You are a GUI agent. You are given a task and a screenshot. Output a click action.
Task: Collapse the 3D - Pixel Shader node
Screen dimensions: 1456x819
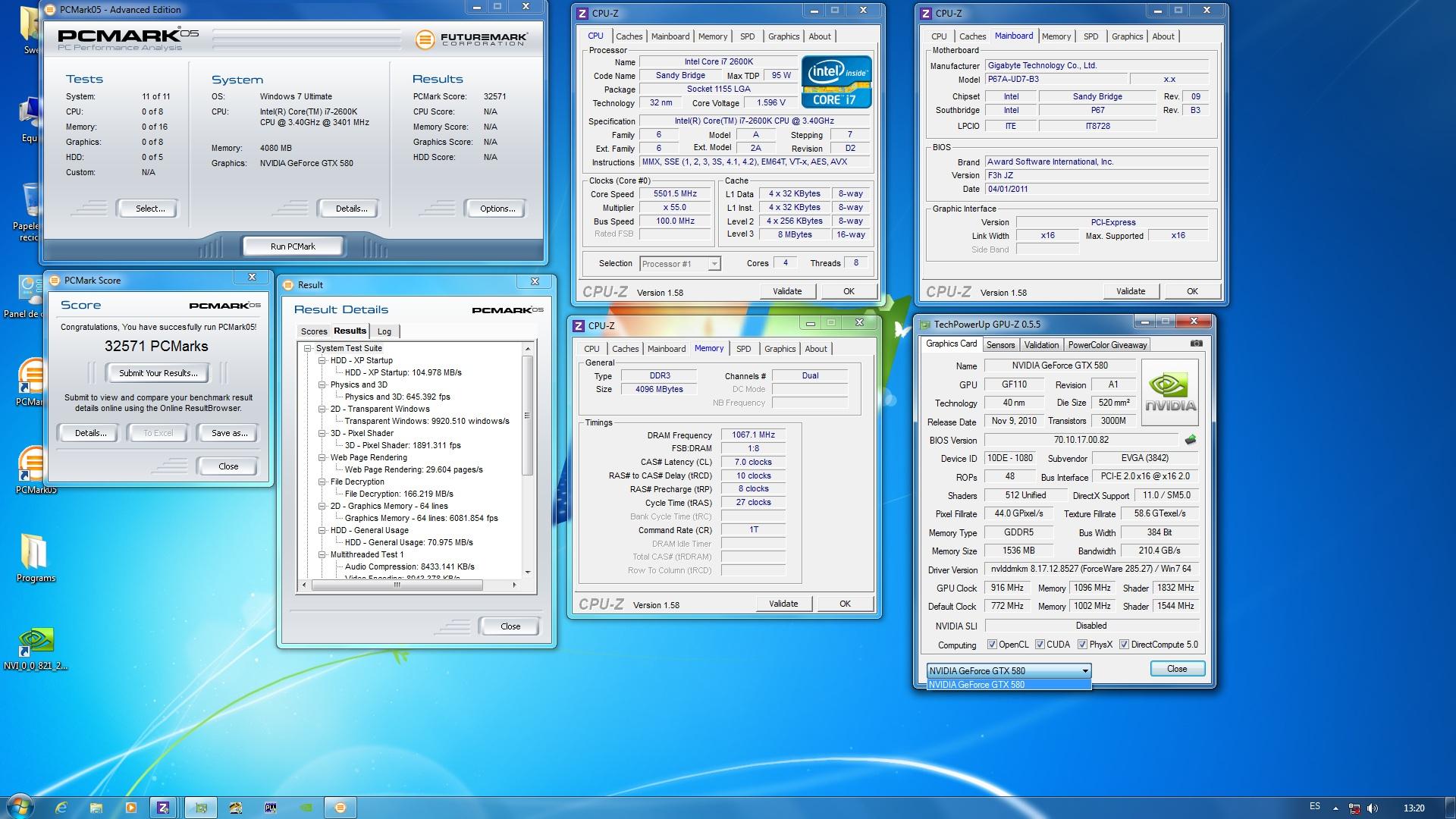coord(322,433)
